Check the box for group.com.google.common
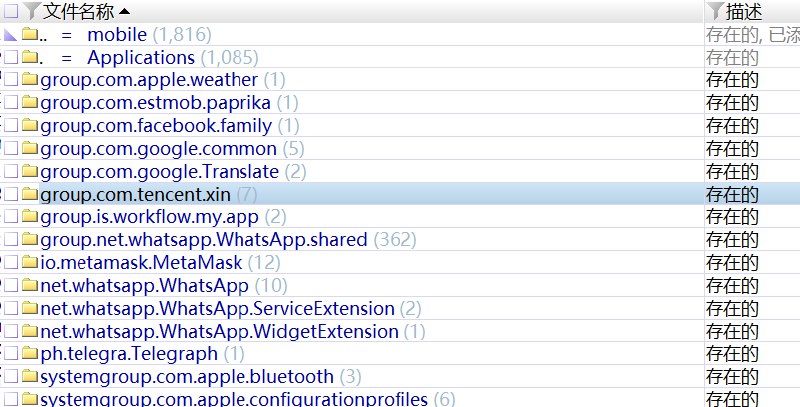 point(11,149)
